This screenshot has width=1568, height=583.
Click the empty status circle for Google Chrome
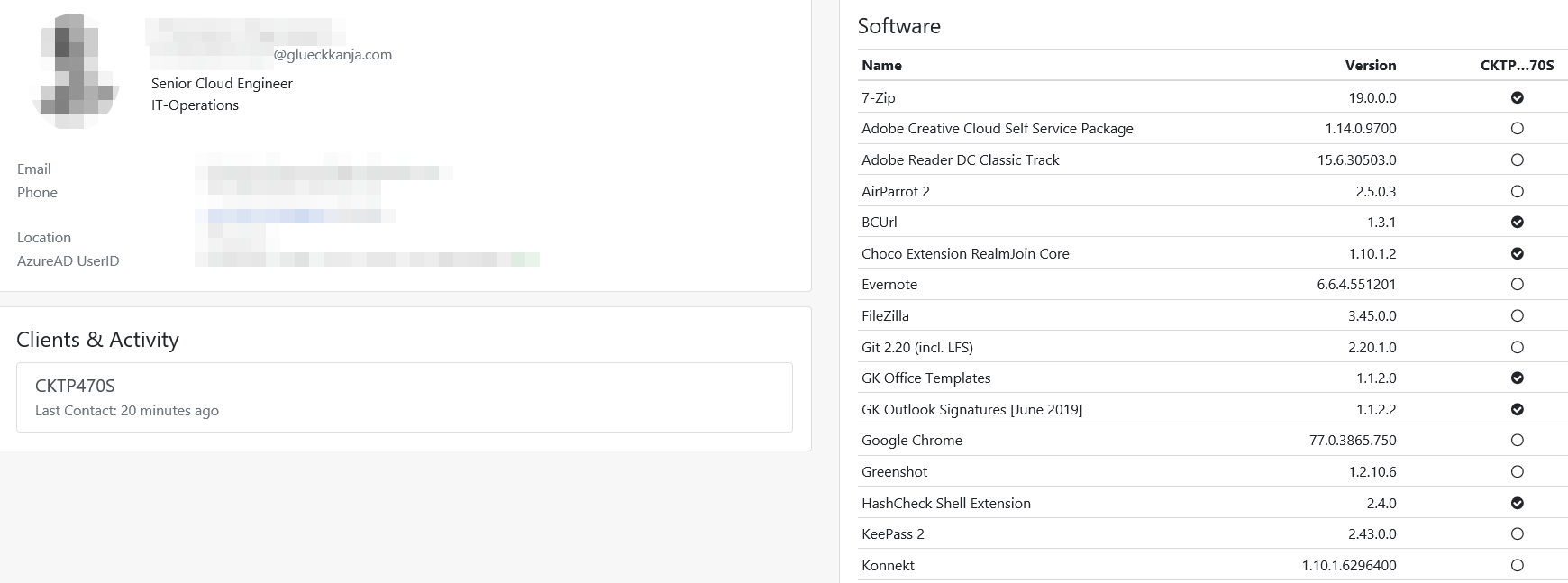(x=1518, y=441)
